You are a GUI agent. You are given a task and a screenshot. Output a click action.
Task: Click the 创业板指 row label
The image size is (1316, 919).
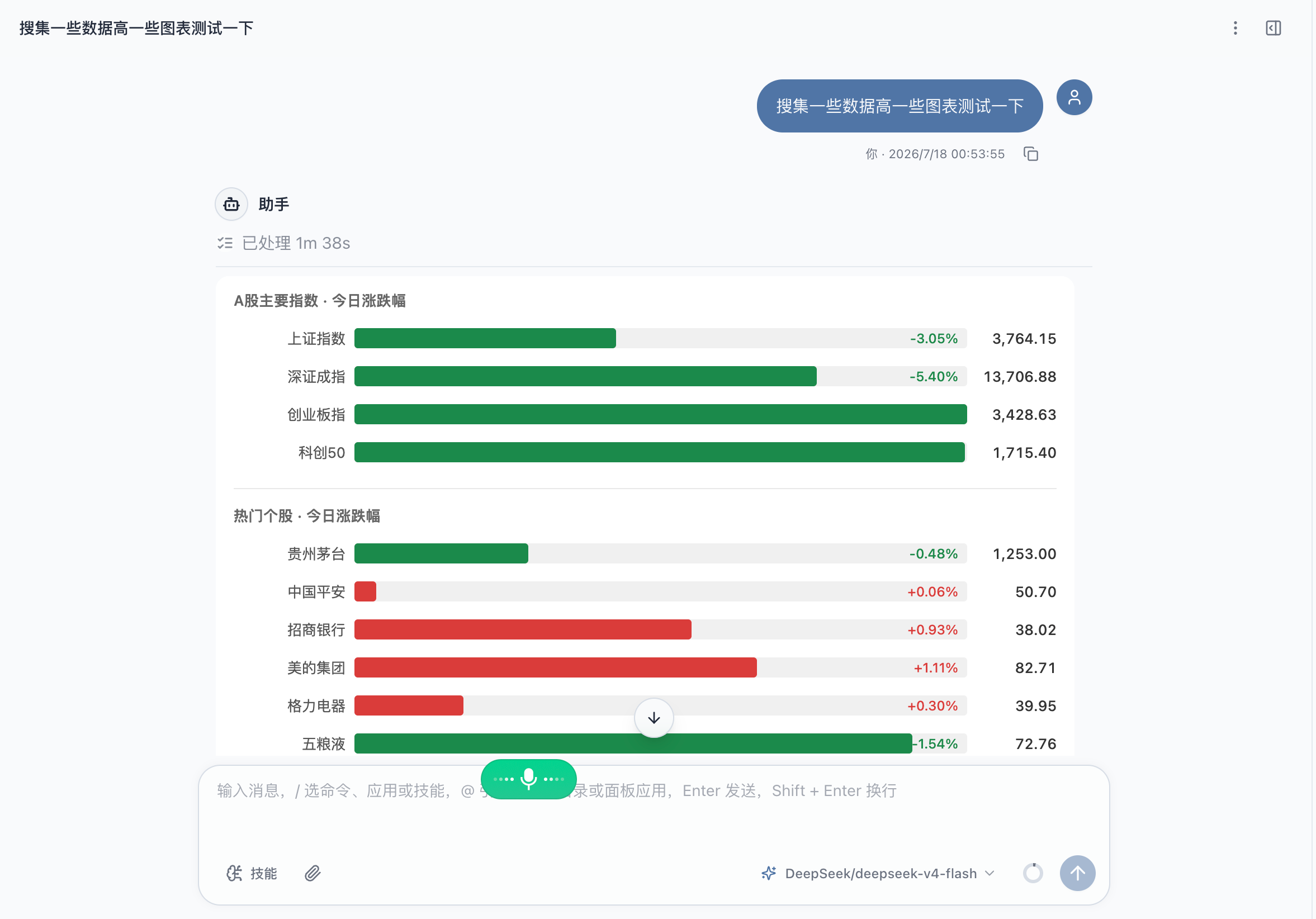pos(316,414)
